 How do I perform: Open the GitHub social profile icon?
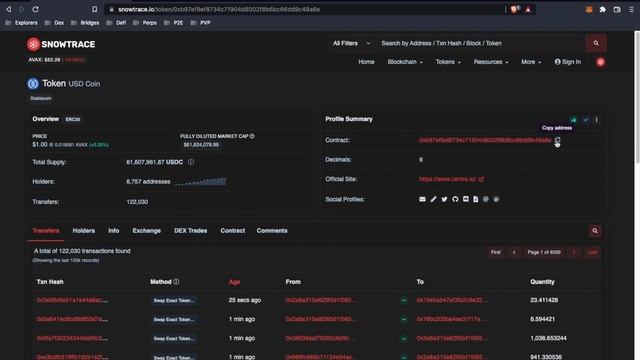(x=455, y=199)
